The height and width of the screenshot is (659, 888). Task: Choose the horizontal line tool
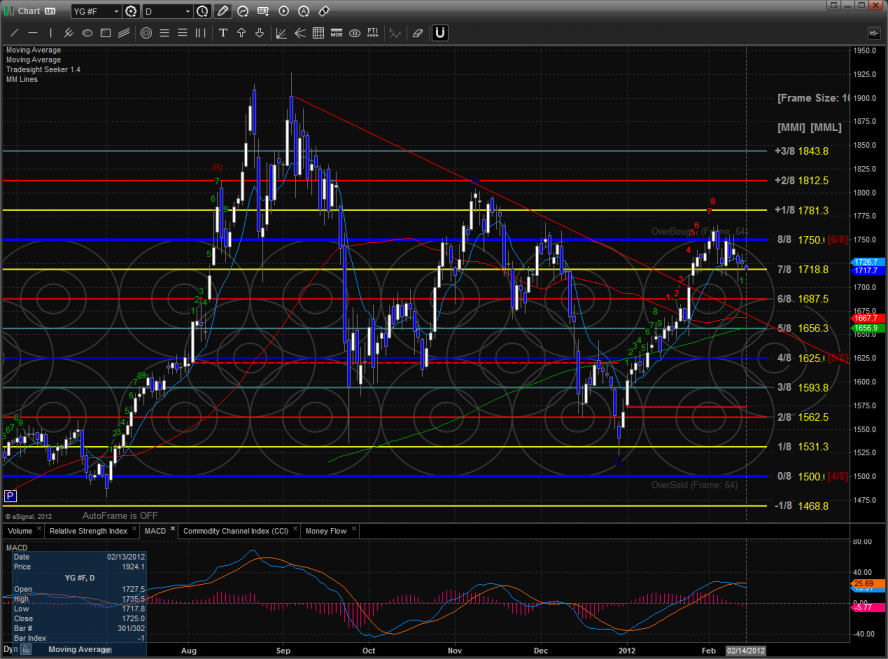[x=32, y=32]
